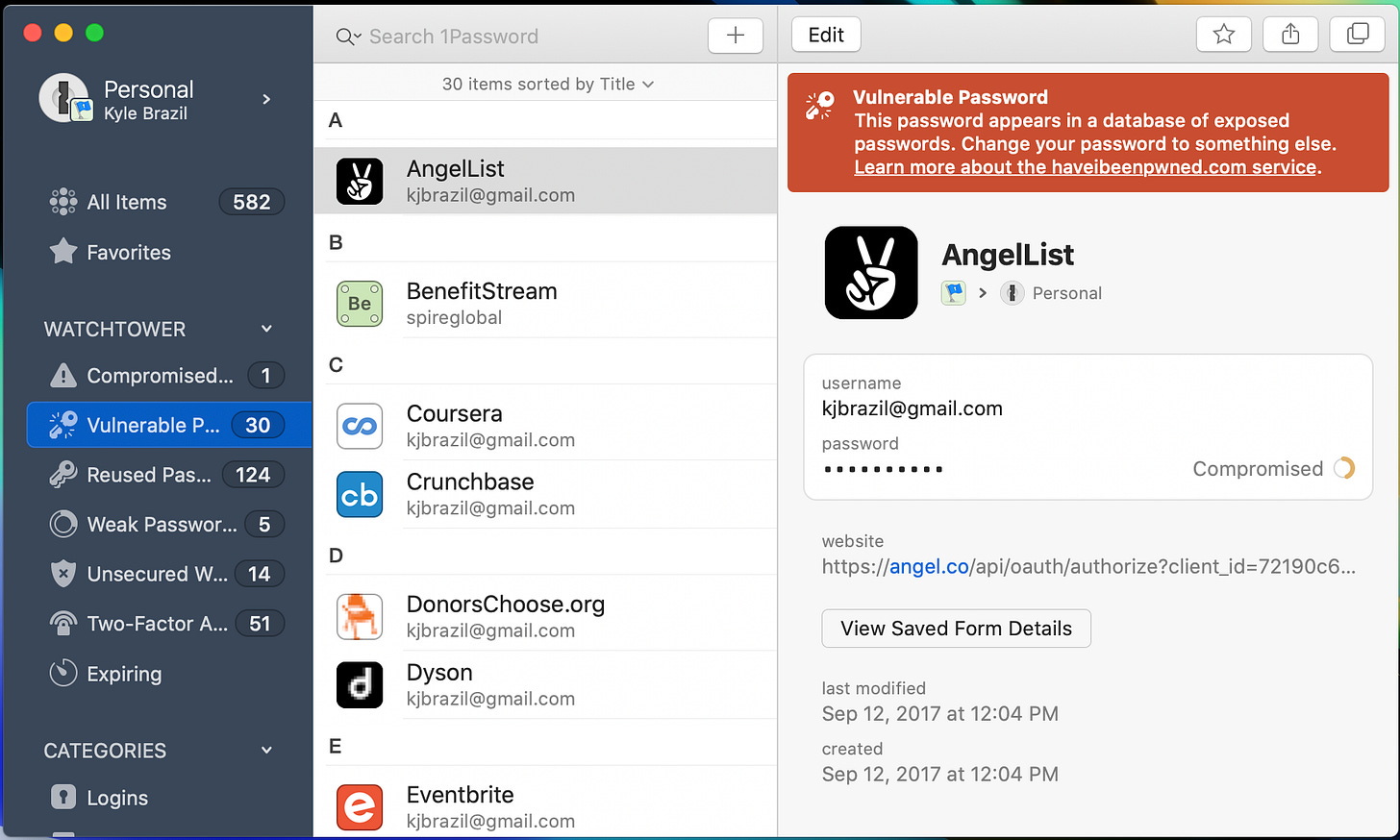Click the Expiring clock icon
This screenshot has height=840, width=1400.
point(63,673)
